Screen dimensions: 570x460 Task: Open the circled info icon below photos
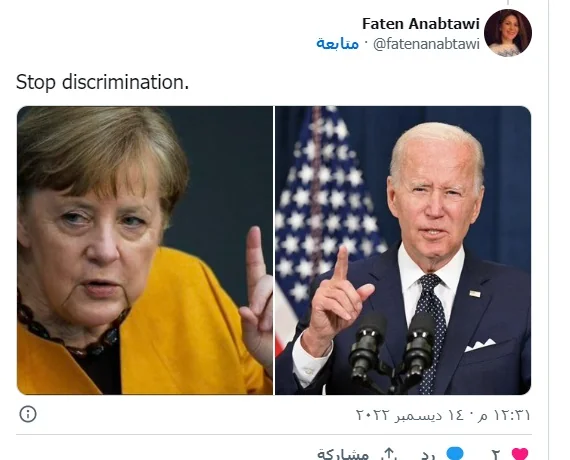tap(28, 414)
